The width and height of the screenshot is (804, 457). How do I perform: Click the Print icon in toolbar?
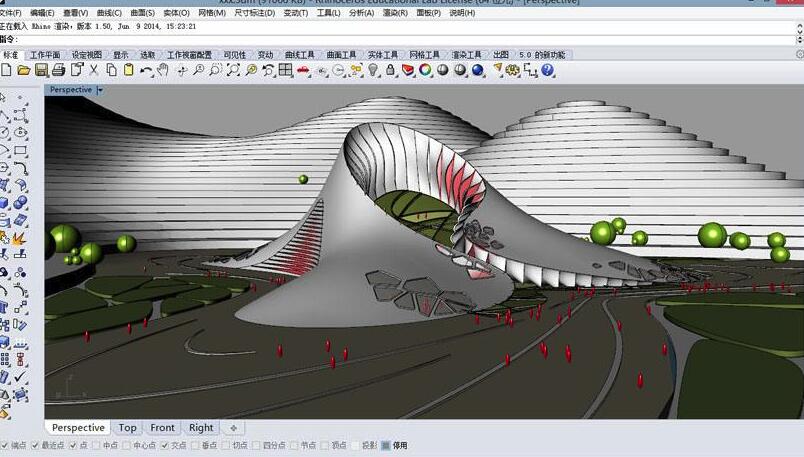point(58,70)
